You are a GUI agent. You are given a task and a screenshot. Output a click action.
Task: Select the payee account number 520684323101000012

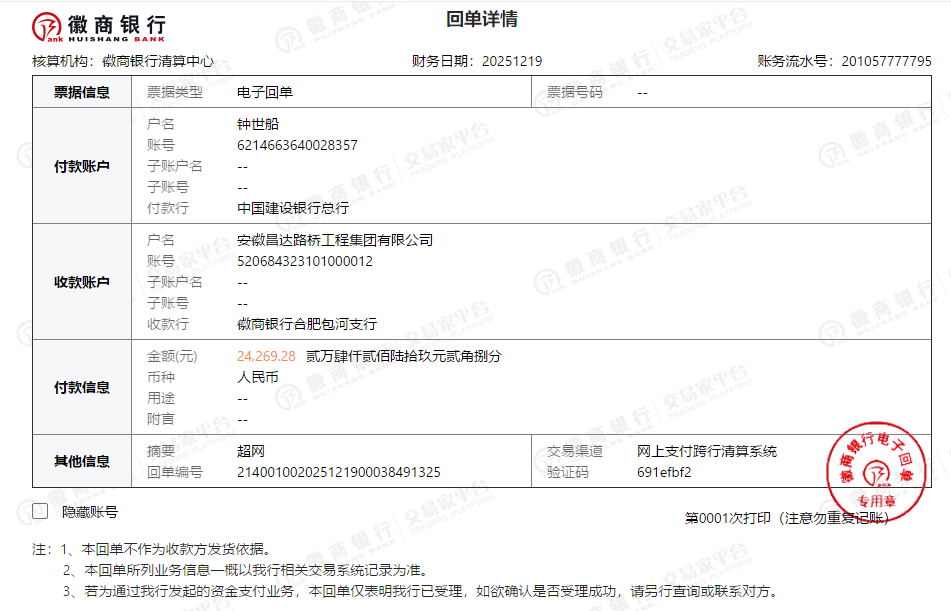pos(304,261)
